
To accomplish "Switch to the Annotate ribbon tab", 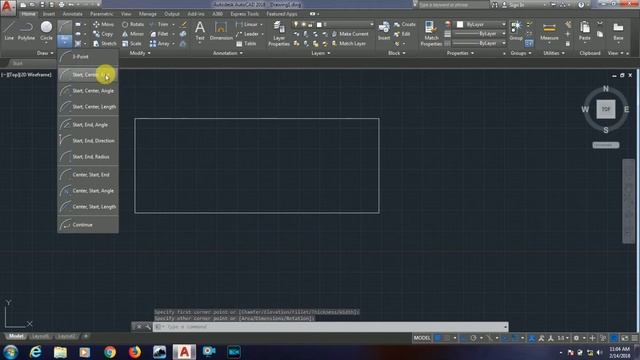I will pyautogui.click(x=72, y=14).
